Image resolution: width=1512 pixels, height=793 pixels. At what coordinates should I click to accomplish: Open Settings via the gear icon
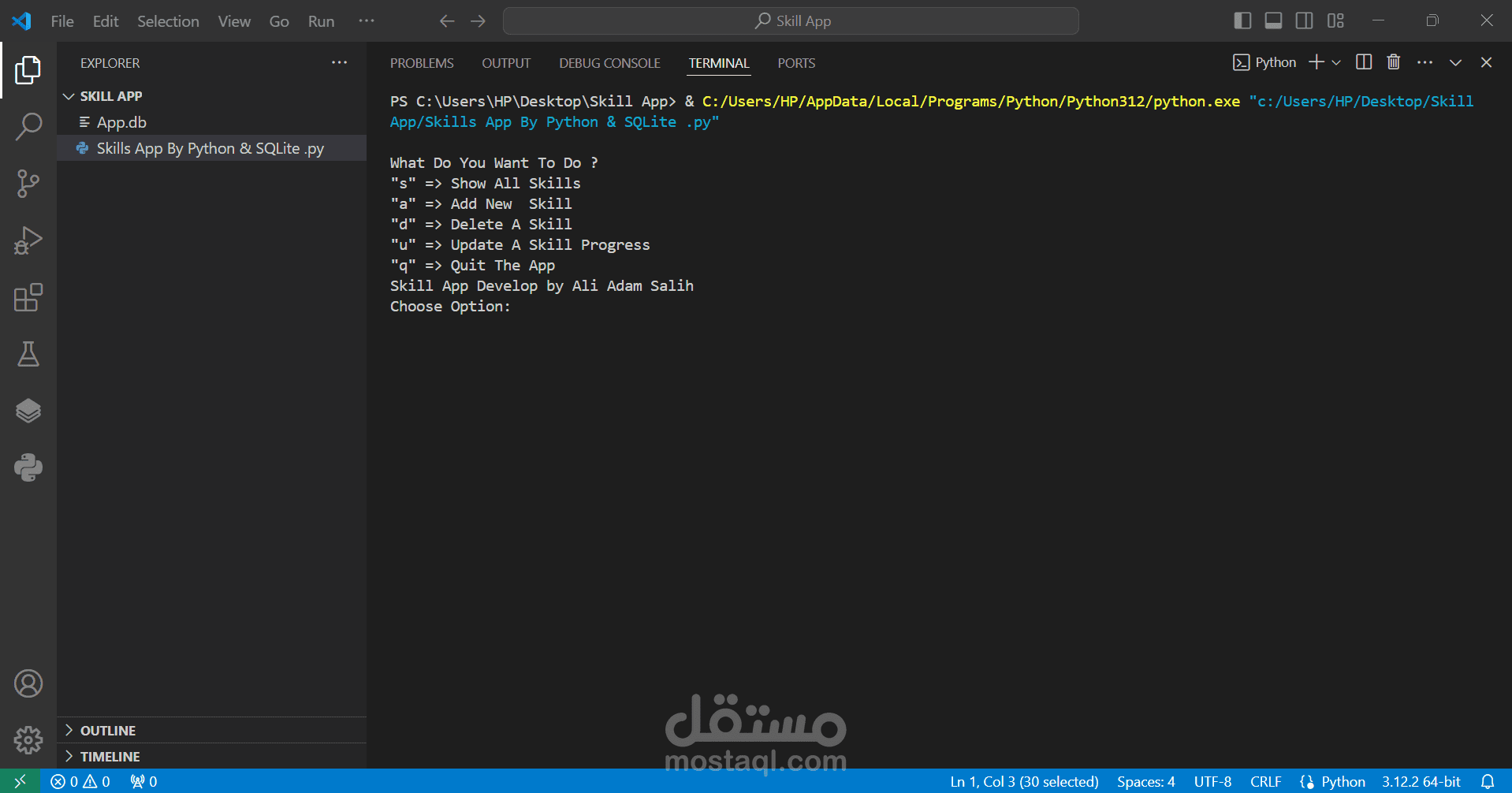(x=28, y=739)
